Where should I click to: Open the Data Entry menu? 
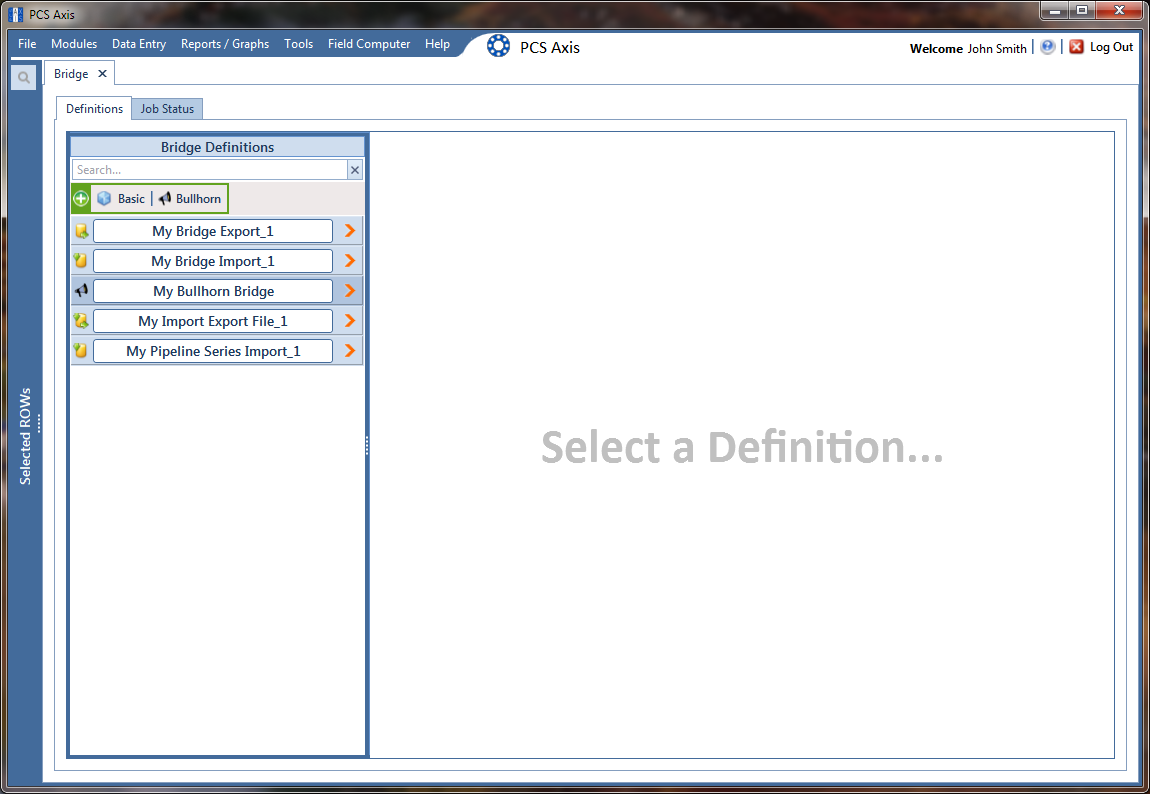tap(139, 44)
